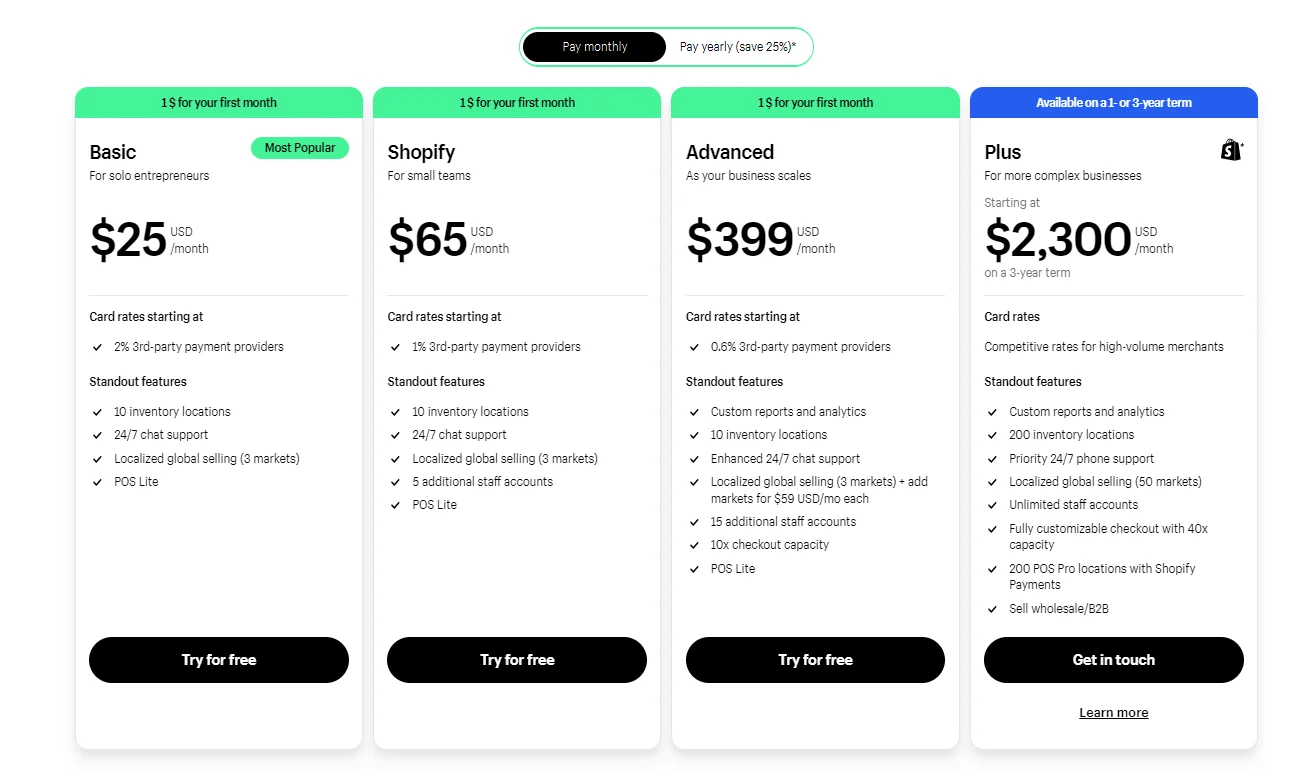Click the checkmark beside 5 additional staff accounts
The height and width of the screenshot is (772, 1311).
[x=395, y=482]
